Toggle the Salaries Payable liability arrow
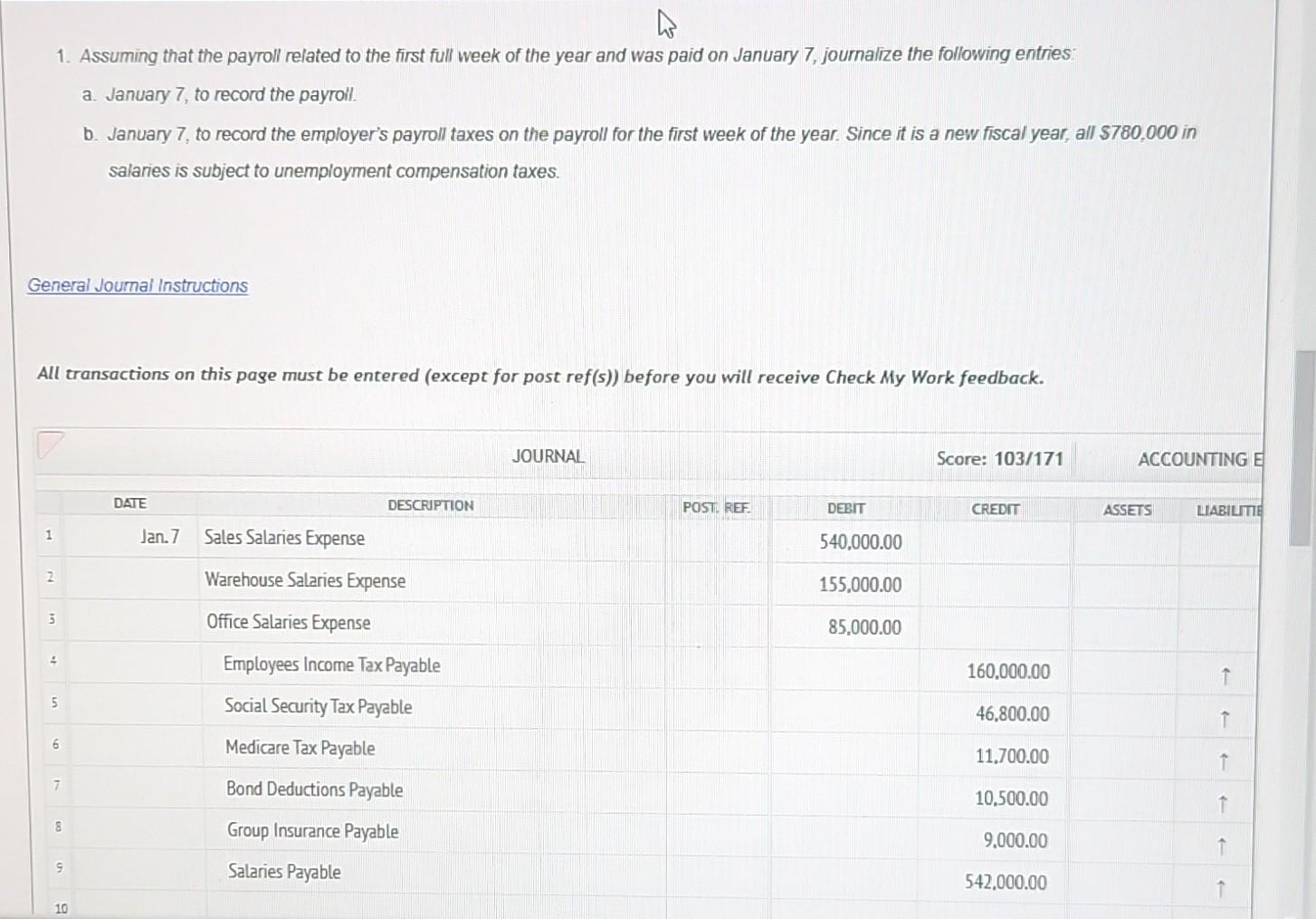 (x=1225, y=885)
